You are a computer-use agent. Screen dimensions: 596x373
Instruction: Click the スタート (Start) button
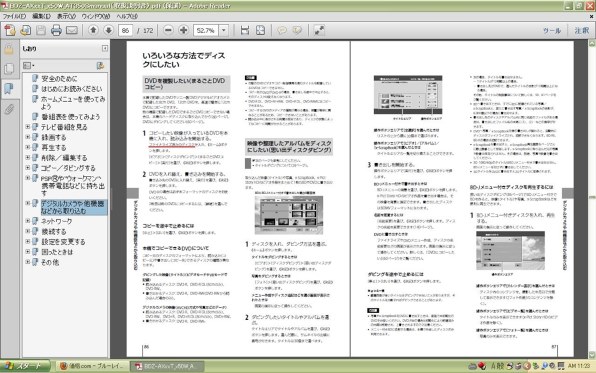(x=25, y=366)
